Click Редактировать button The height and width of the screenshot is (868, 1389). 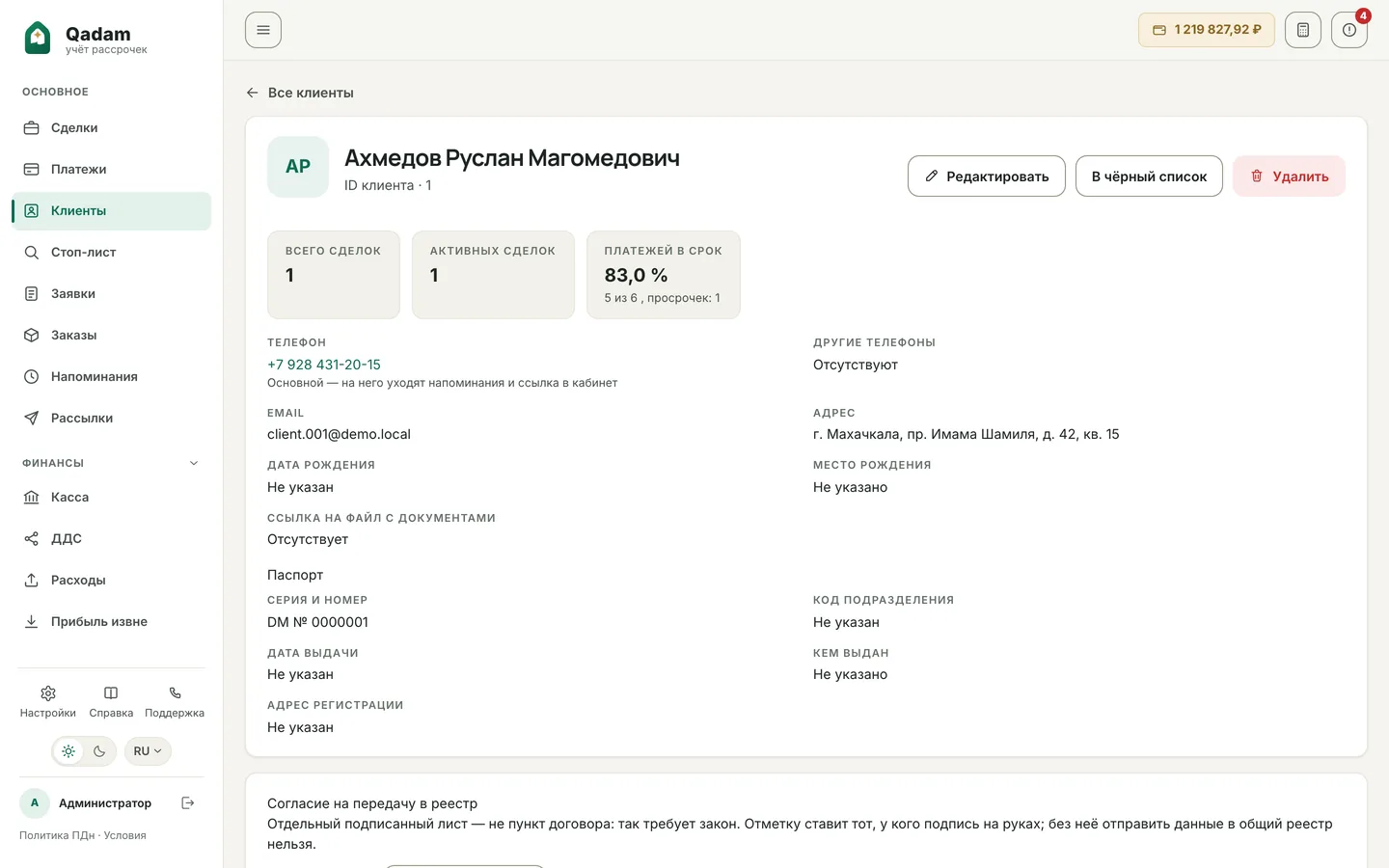click(987, 176)
